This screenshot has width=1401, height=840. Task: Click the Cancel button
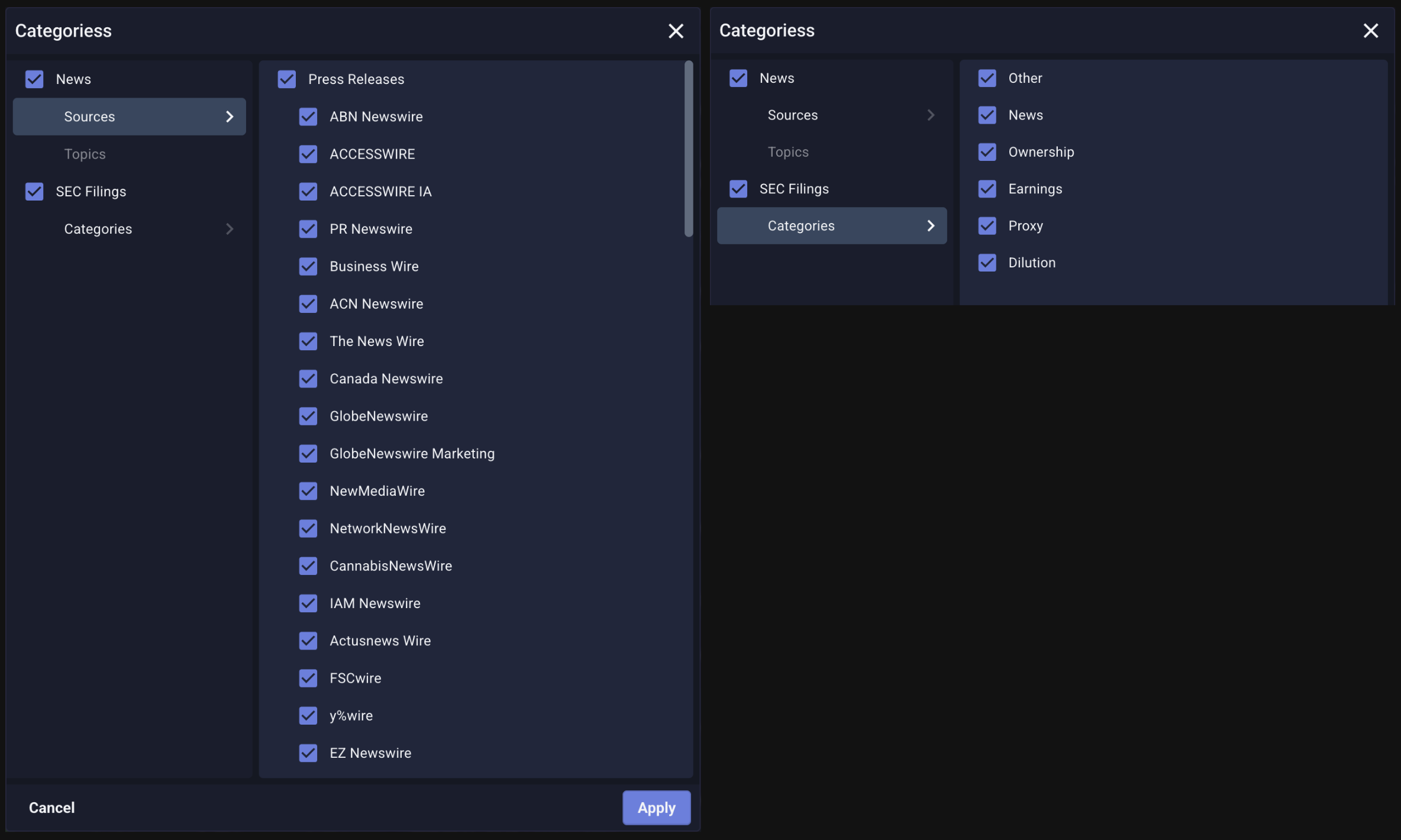click(52, 807)
